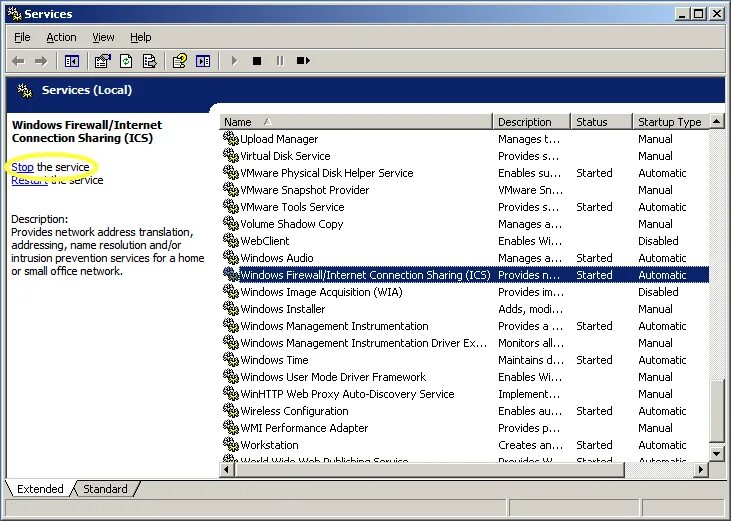Screen dimensions: 731x521
Task: Select WinHTTP Web Proxy Auto-Discovery Service row
Action: [464, 394]
